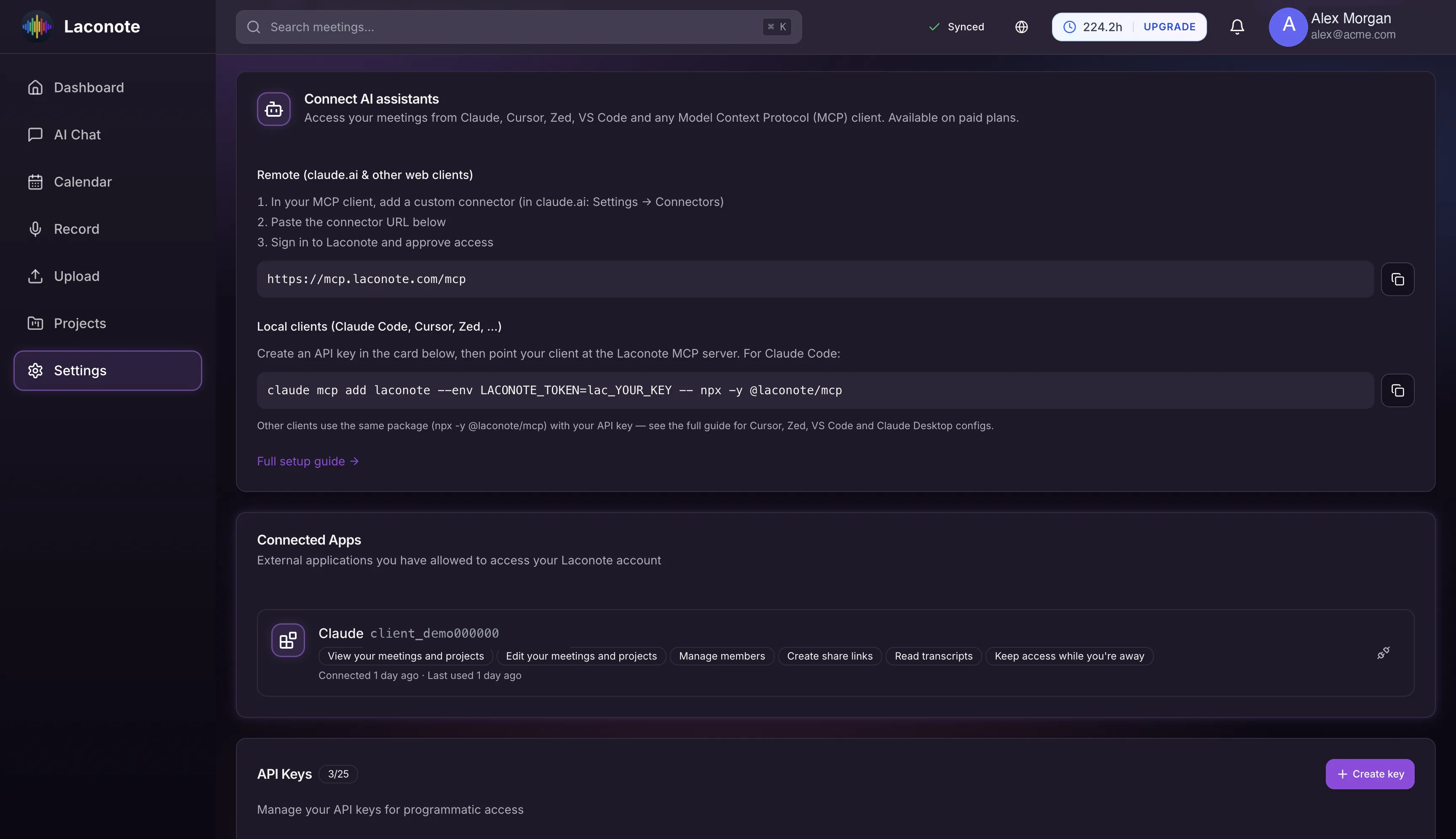This screenshot has height=839, width=1456.
Task: Click the client_demo000000 identifier
Action: [x=434, y=634]
